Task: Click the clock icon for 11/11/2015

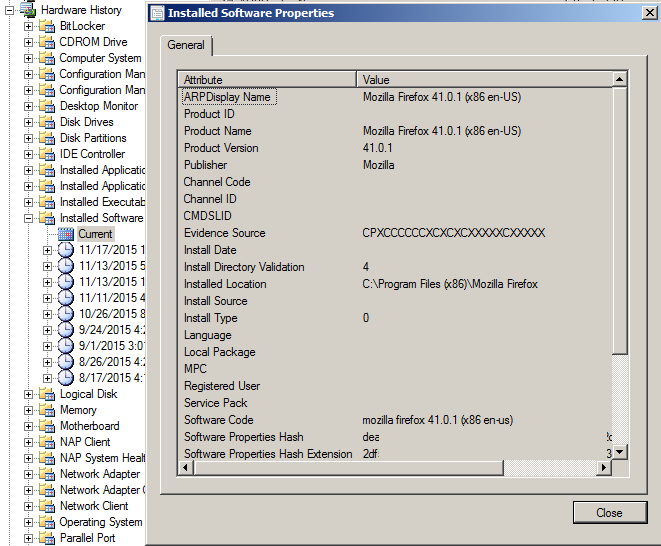Action: click(x=66, y=298)
